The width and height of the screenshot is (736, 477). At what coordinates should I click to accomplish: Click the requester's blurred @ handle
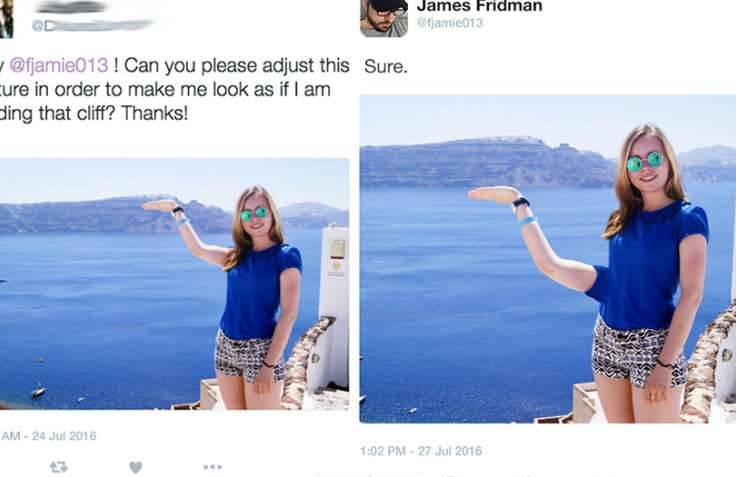point(92,25)
